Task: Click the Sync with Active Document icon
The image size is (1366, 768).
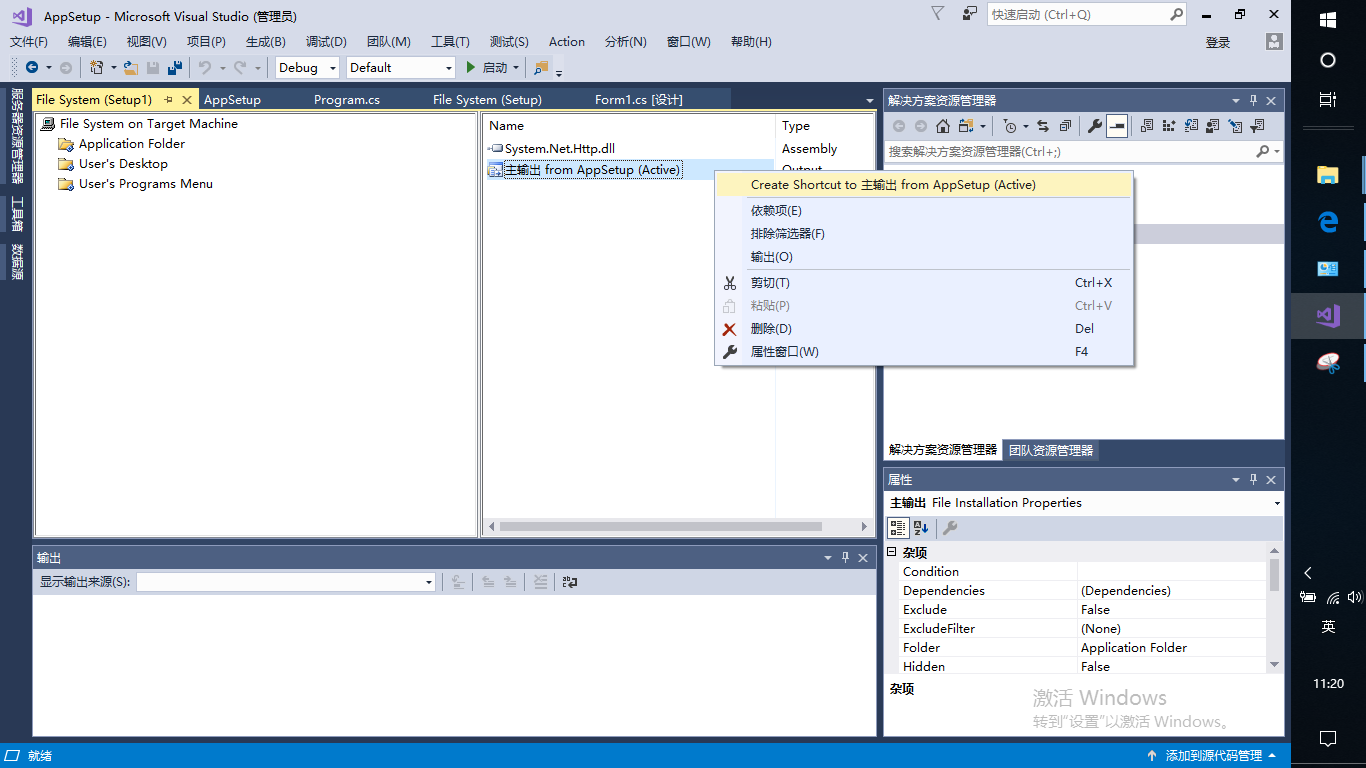Action: [x=1044, y=125]
